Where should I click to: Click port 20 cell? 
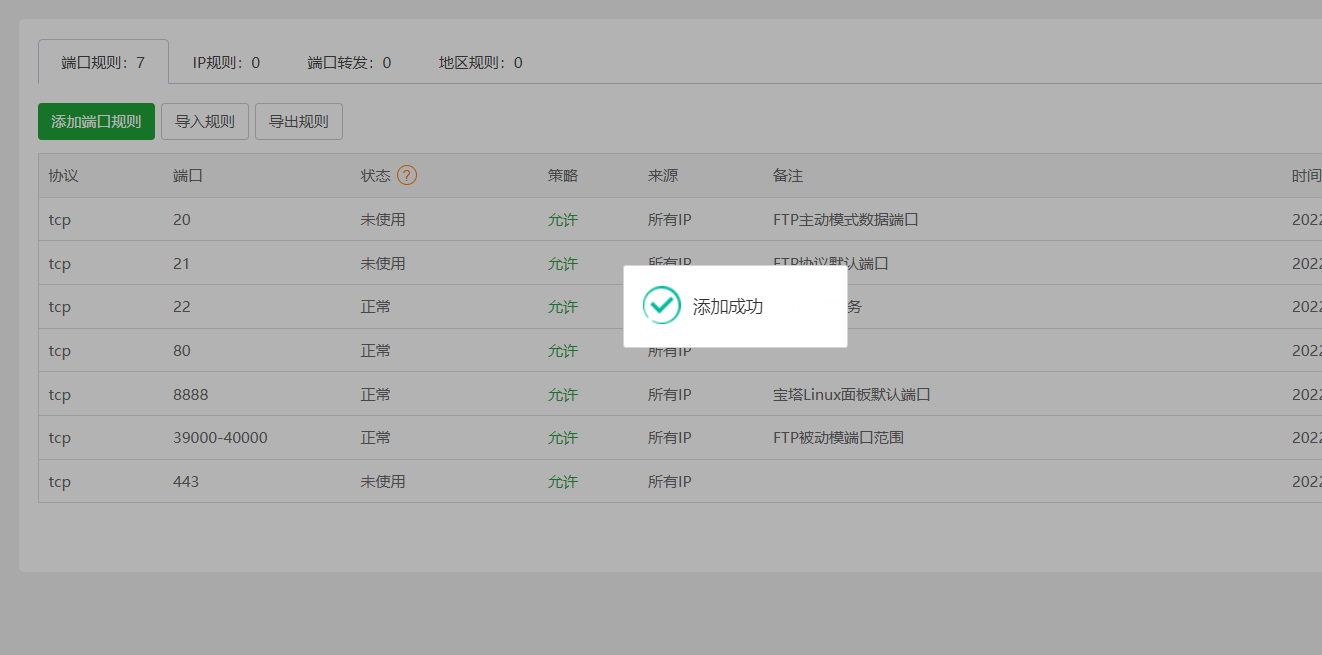(x=182, y=219)
